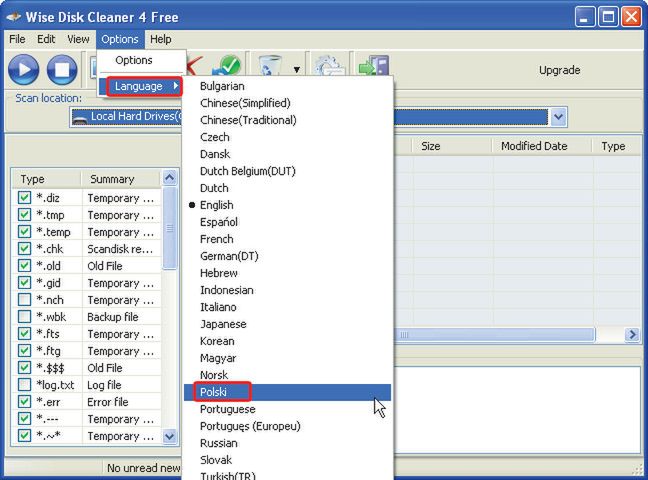Select Norsk language

[x=287, y=375]
